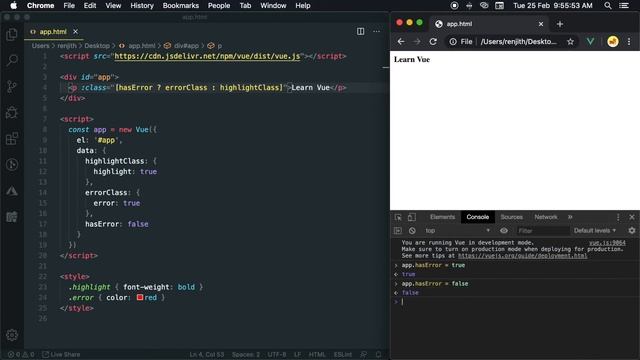Change the Spaces: 2 indentation setting

click(x=246, y=355)
